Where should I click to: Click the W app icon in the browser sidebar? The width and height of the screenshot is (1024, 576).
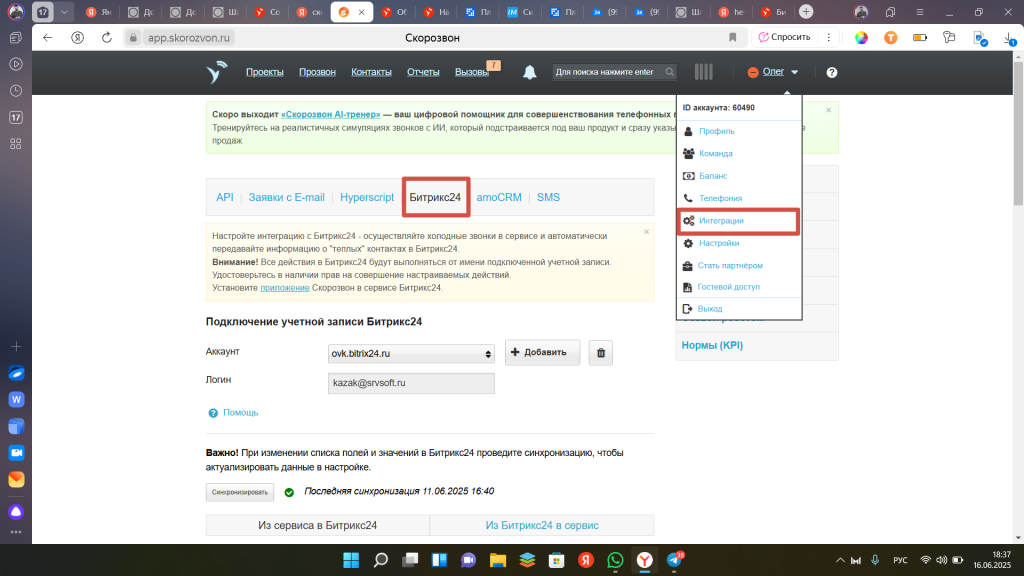pos(16,400)
